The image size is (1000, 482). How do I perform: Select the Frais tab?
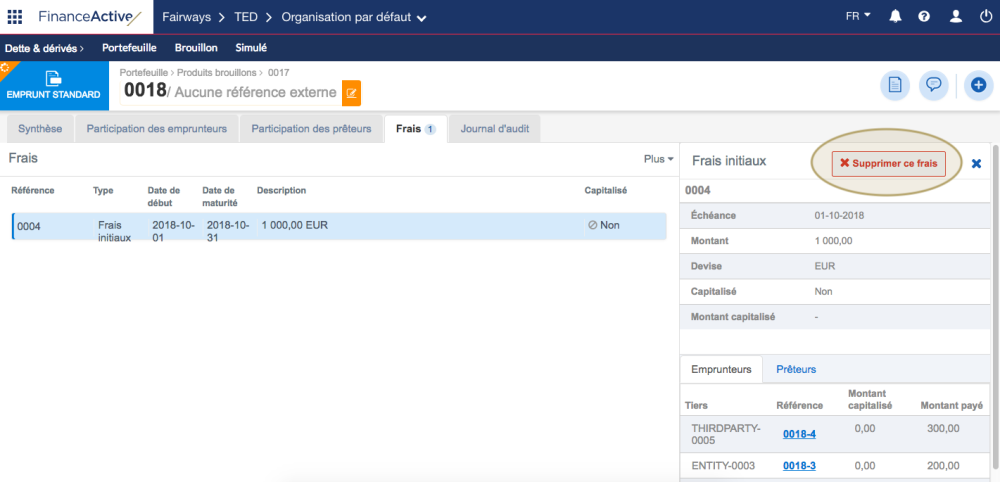(415, 129)
